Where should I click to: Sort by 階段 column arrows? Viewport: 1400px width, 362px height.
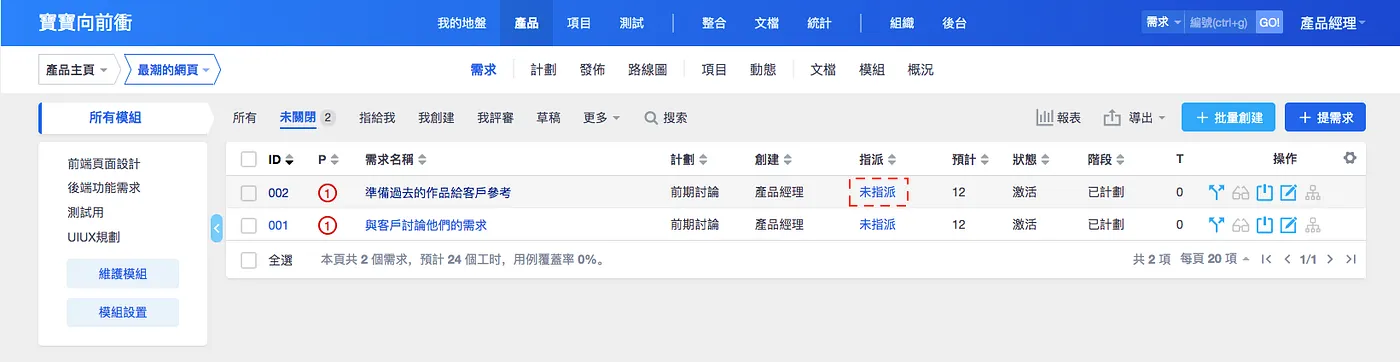1120,159
